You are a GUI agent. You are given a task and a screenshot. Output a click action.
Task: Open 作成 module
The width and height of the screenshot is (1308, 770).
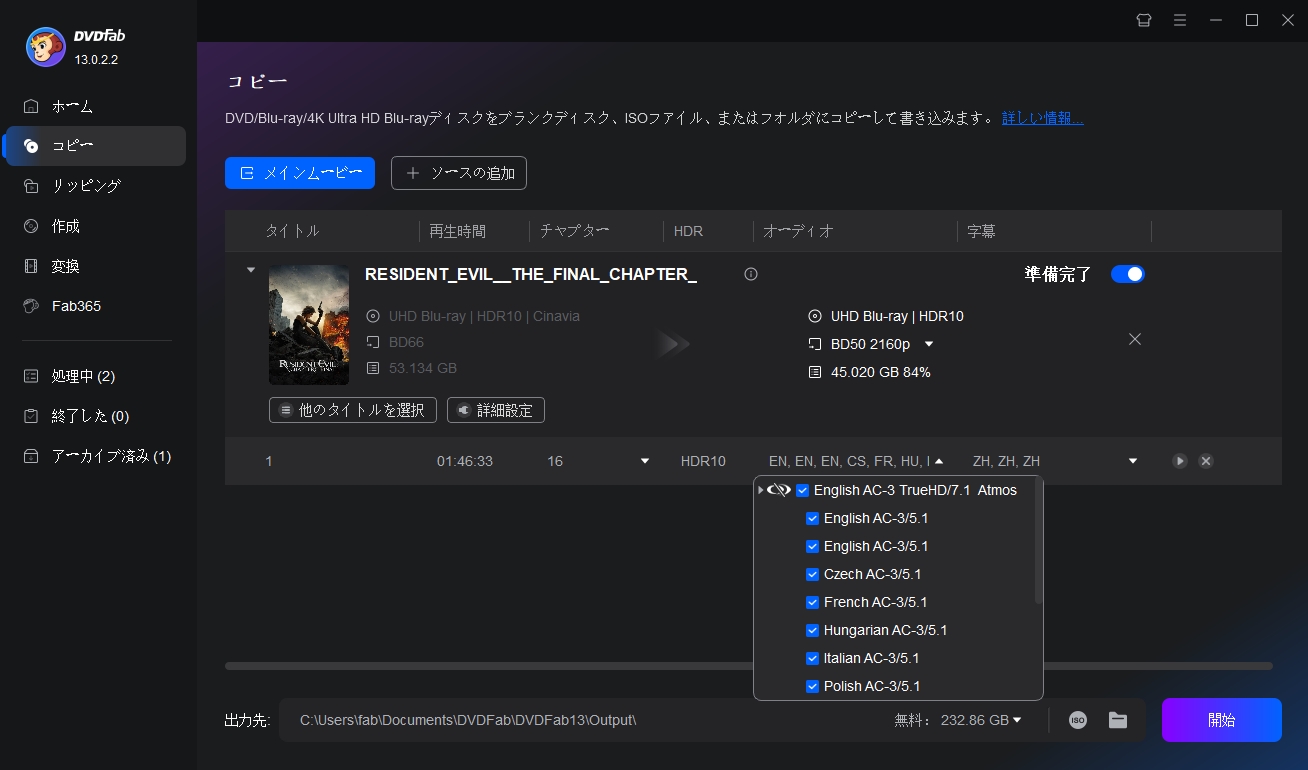[66, 226]
